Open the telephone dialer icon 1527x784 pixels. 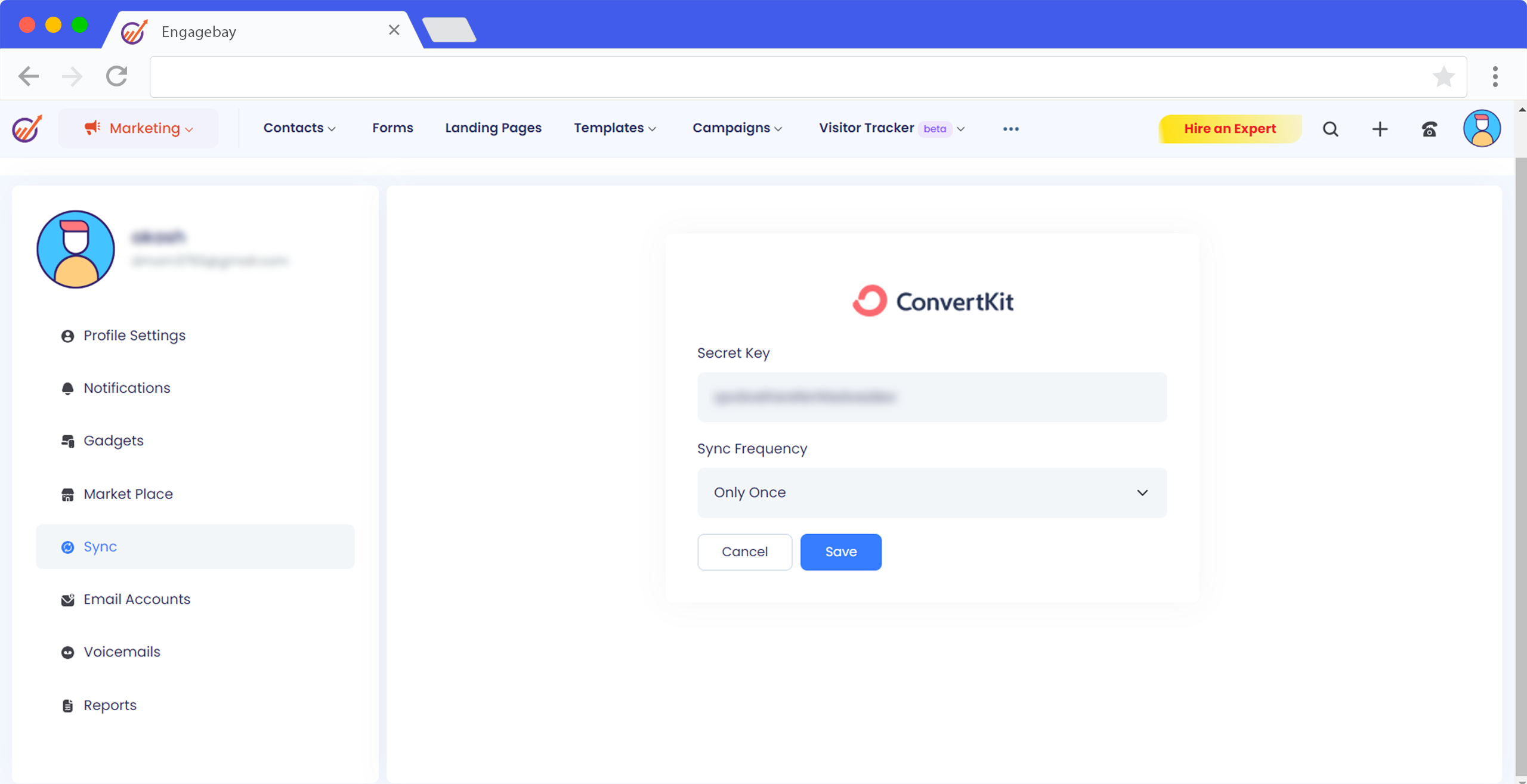(1430, 129)
